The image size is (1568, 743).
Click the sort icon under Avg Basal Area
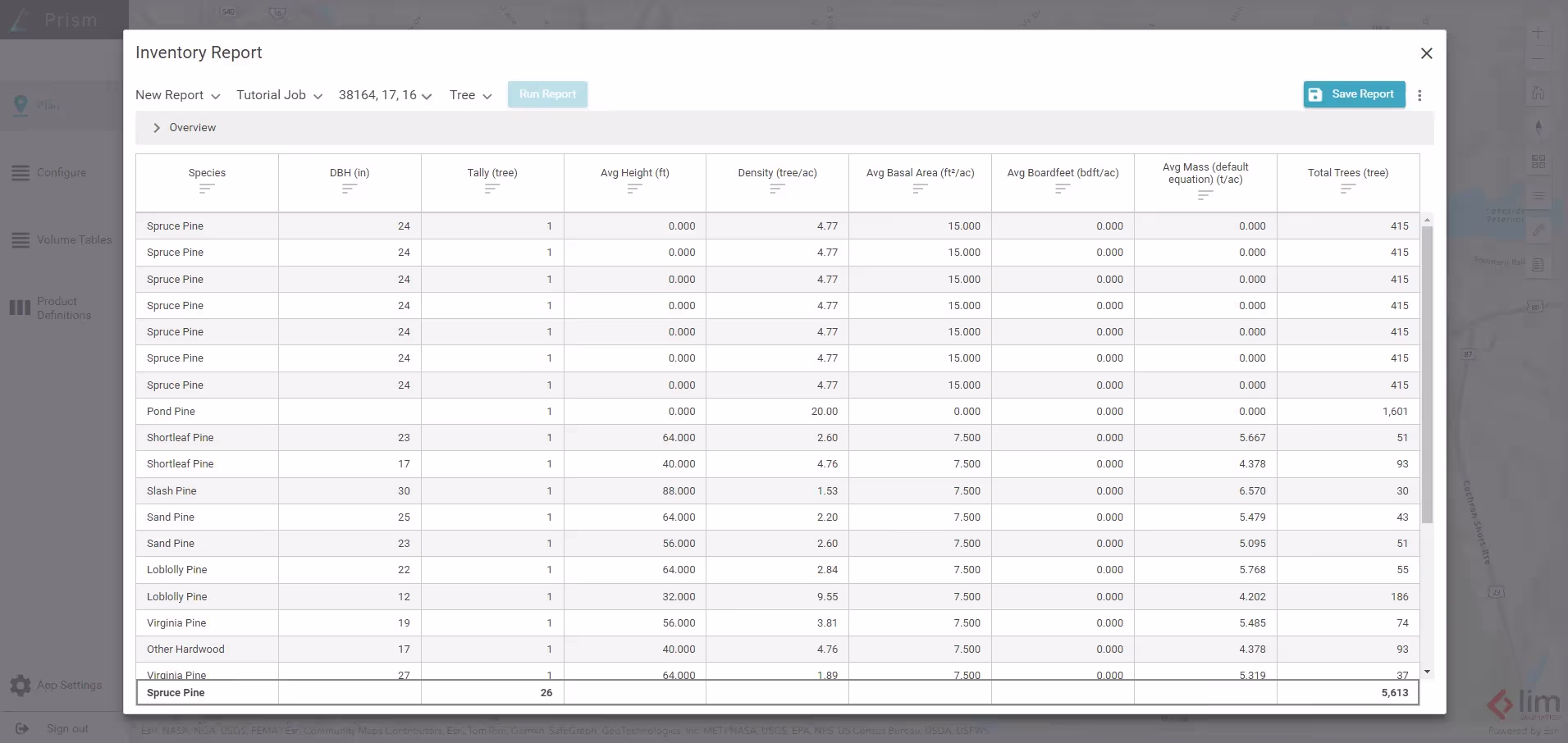click(921, 189)
